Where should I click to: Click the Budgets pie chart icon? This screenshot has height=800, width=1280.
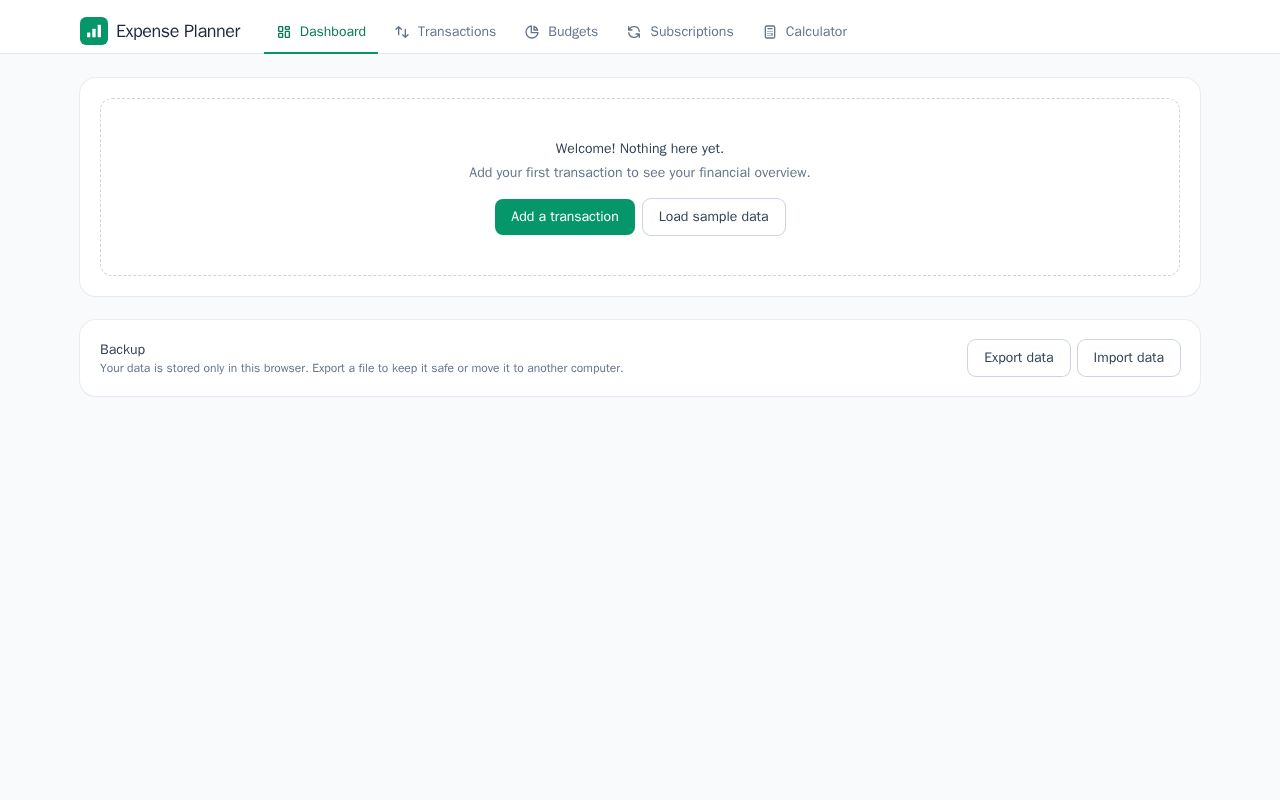point(532,32)
